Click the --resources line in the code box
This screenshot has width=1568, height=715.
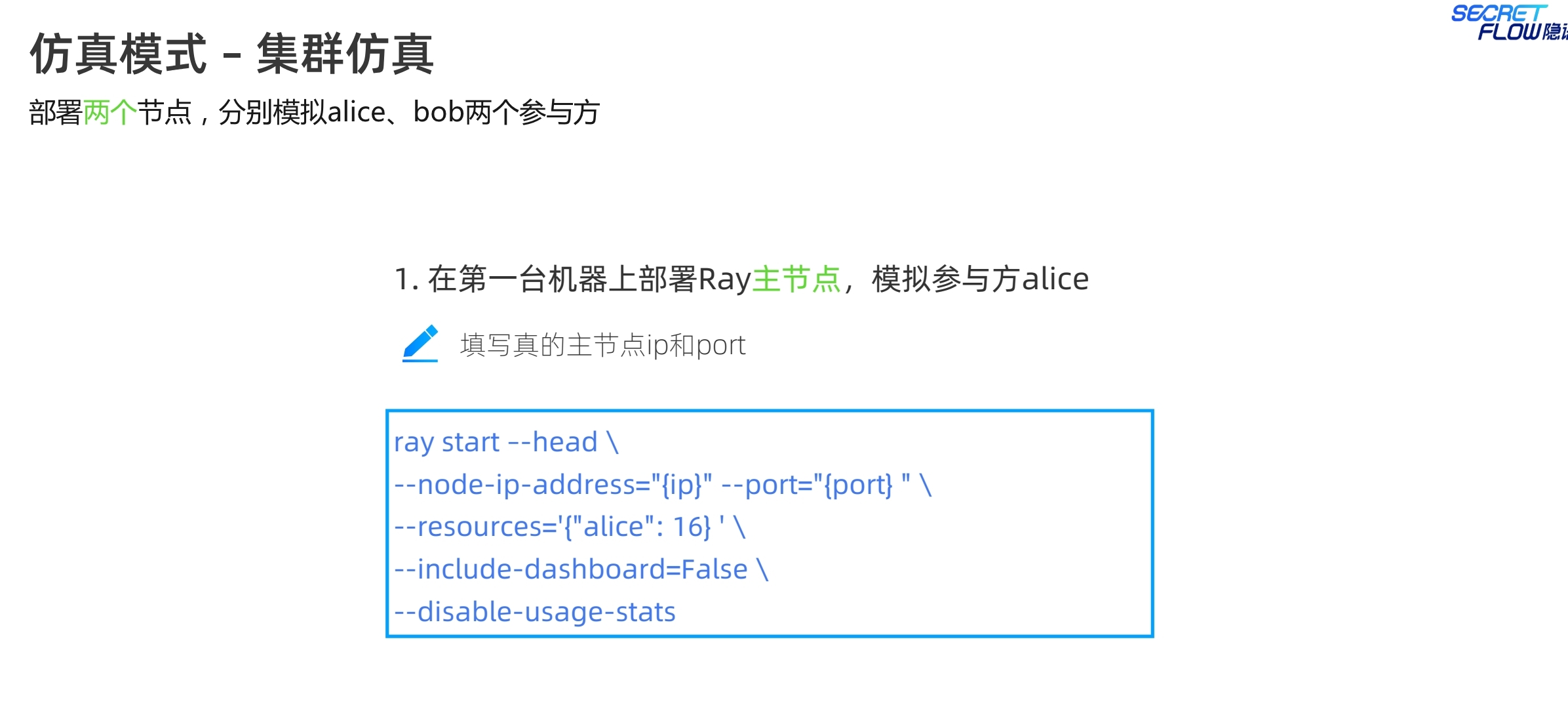569,527
